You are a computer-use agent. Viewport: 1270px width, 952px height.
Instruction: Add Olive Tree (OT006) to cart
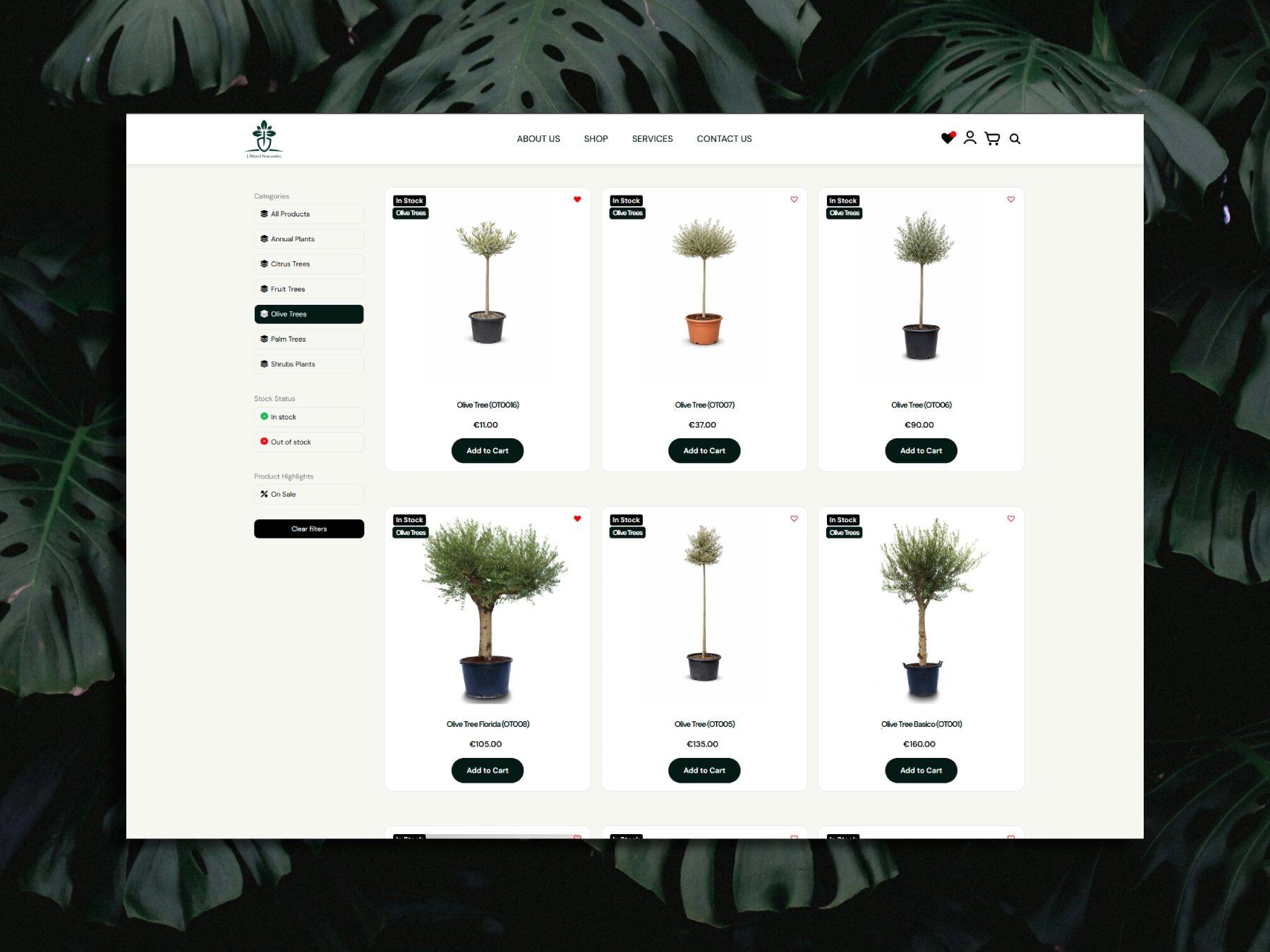[x=921, y=451]
